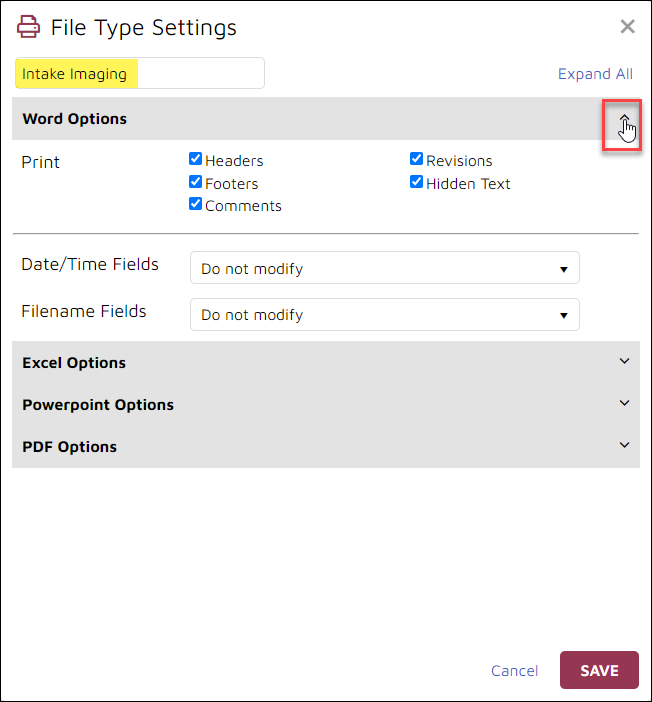Toggle the Hidden Text checkbox

coord(416,182)
